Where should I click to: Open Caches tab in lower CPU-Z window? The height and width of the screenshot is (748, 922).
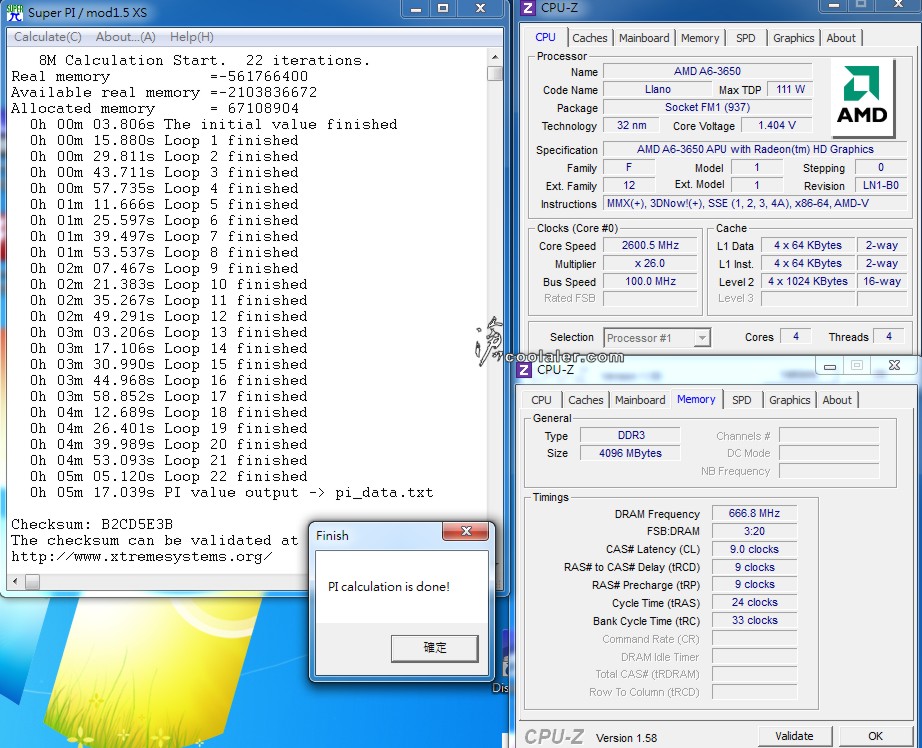click(x=586, y=400)
